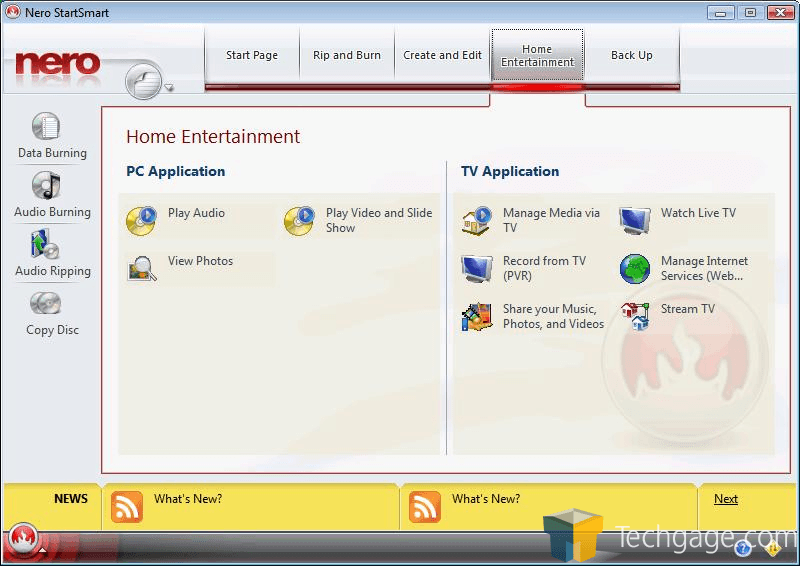Click the Play Audio disc icon
The width and height of the screenshot is (800, 566).
tap(141, 220)
